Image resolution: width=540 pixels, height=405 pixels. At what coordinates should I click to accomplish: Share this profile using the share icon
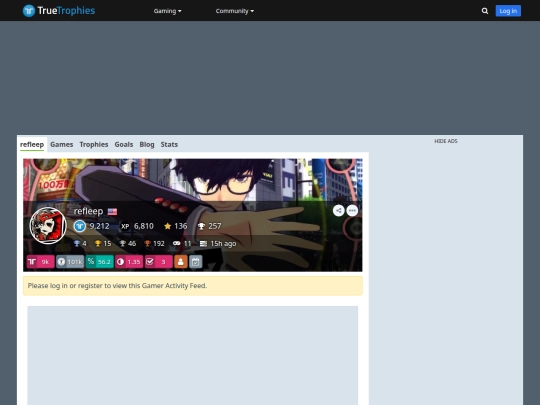[x=339, y=210]
